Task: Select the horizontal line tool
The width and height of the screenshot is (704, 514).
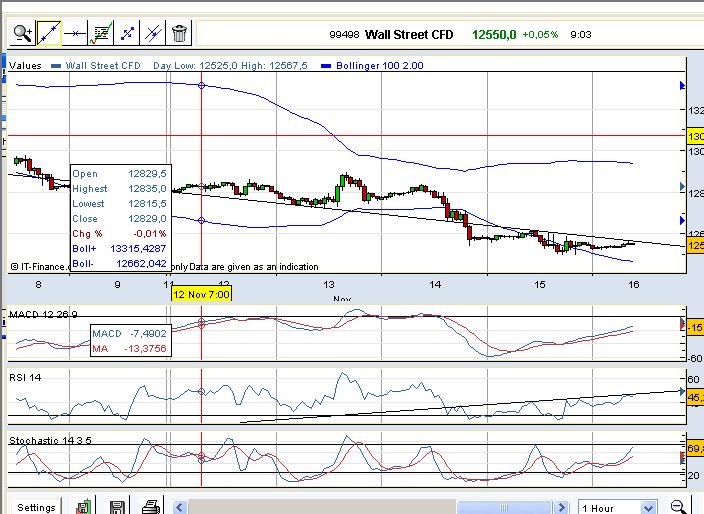Action: (75, 33)
